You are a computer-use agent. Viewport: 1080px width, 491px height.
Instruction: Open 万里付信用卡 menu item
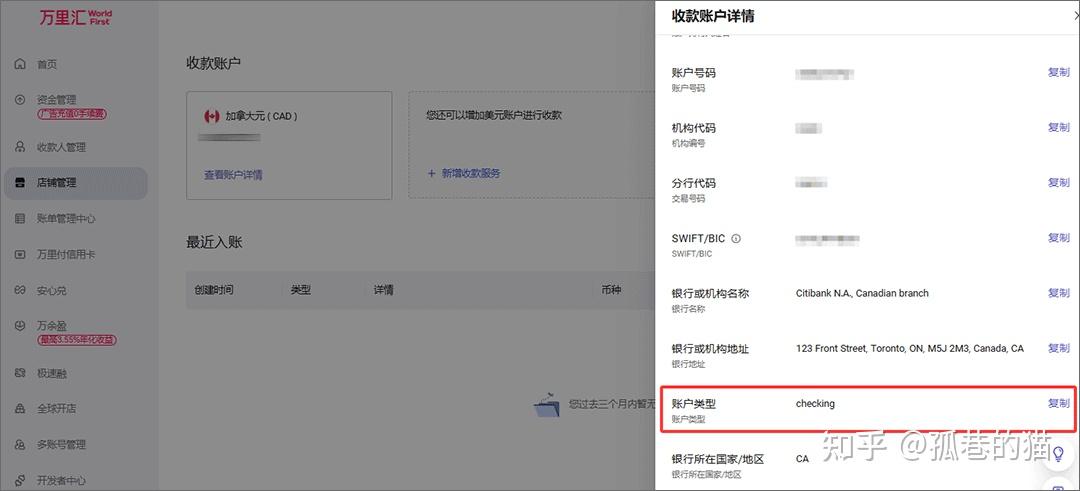66,254
